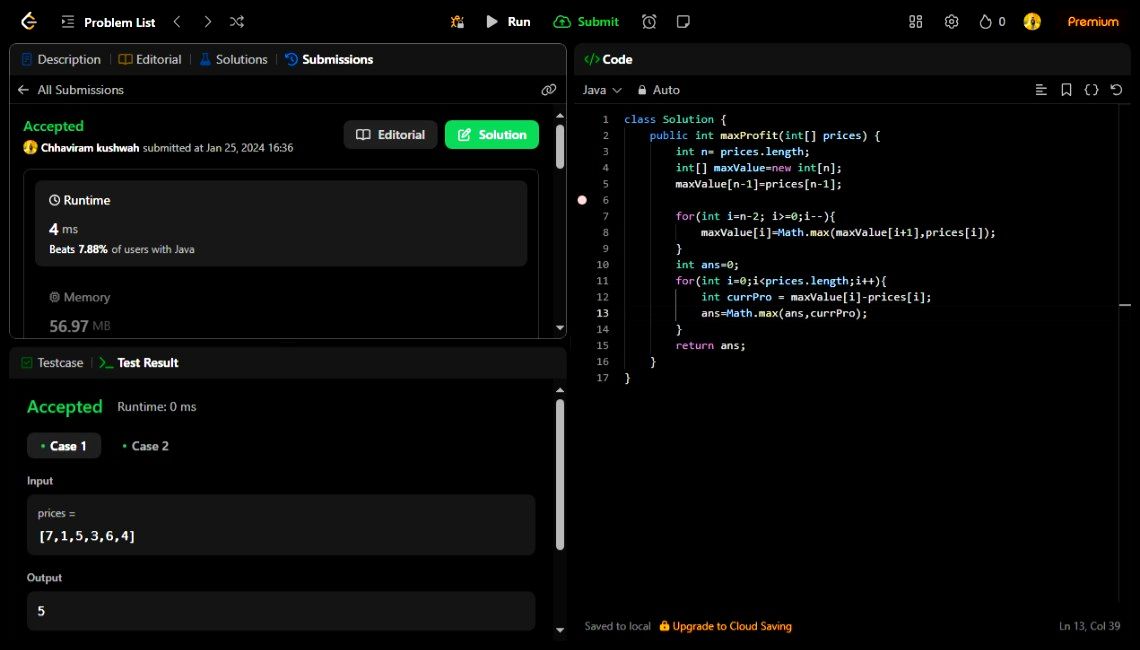Click the green Accepted submission status
Image resolution: width=1140 pixels, height=650 pixels.
53,126
